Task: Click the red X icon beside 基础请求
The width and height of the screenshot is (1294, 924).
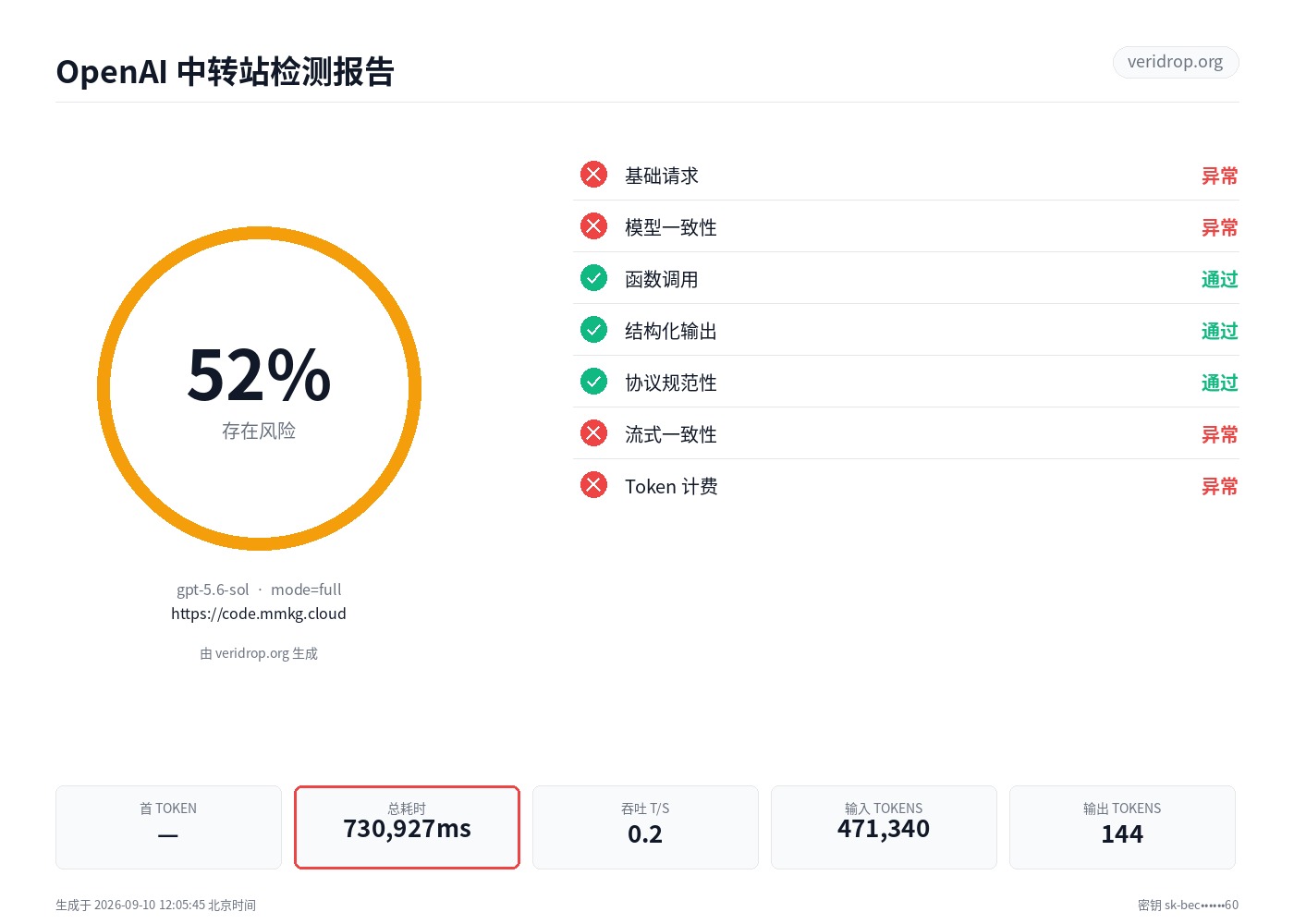Action: [x=593, y=175]
